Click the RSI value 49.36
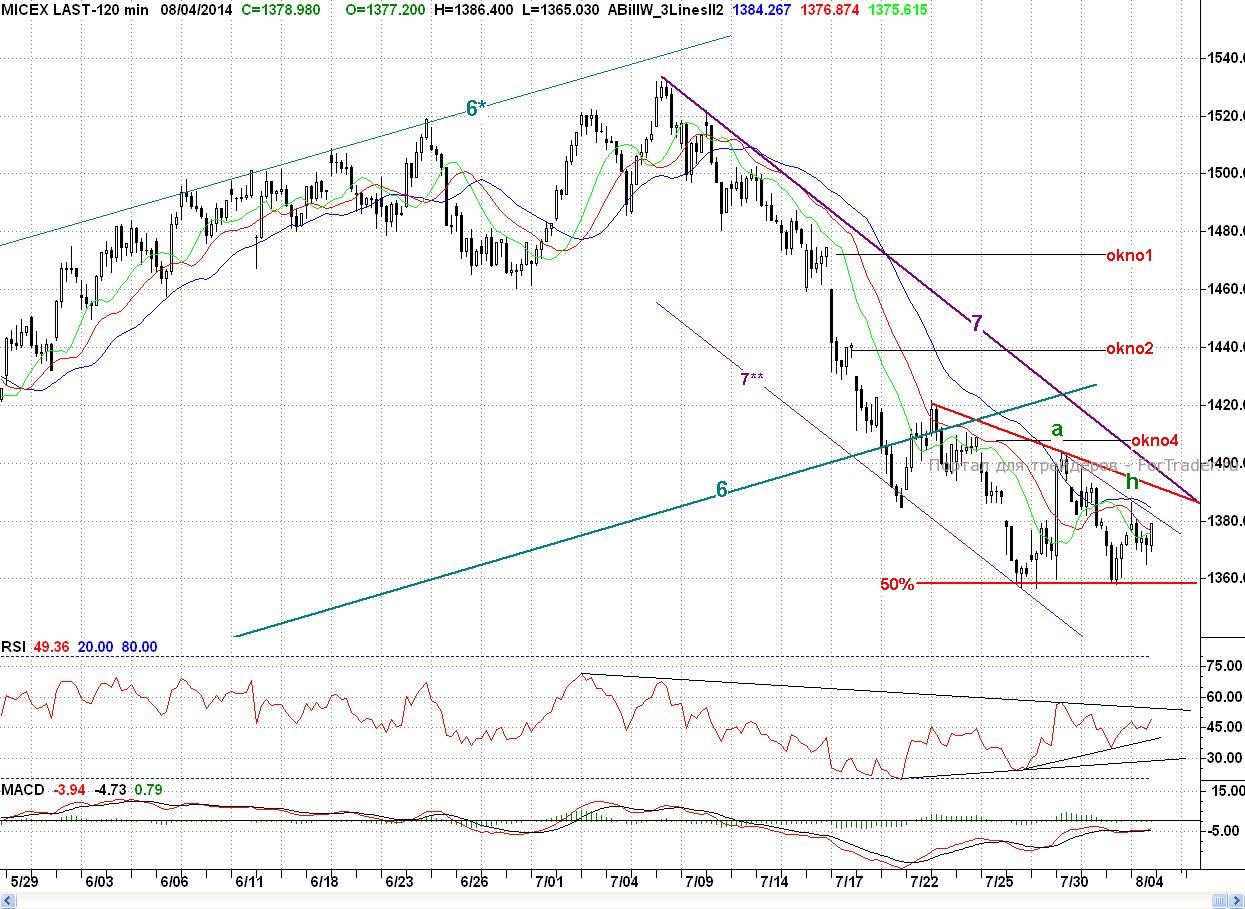This screenshot has height=909, width=1245. (53, 647)
